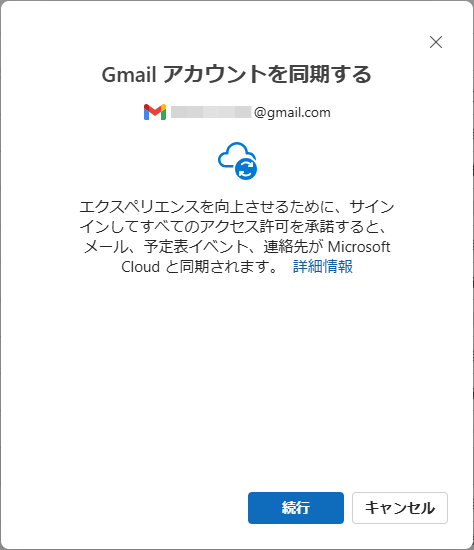This screenshot has height=550, width=474.
Task: Click the title Gmail アカウントを同期する
Action: pyautogui.click(x=236, y=74)
